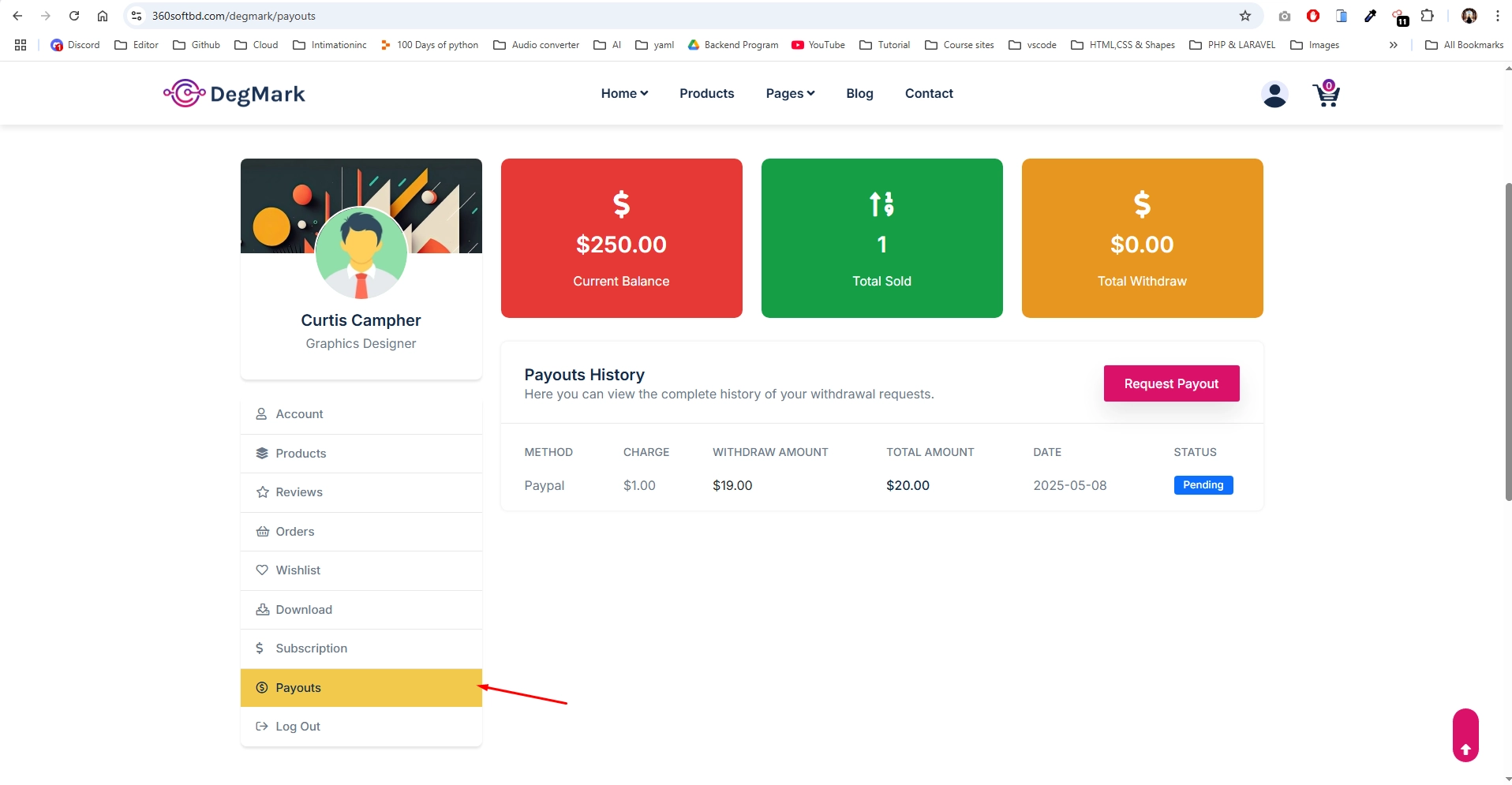Image resolution: width=1512 pixels, height=785 pixels.
Task: Open Chrome three-dot menu
Action: [1498, 16]
